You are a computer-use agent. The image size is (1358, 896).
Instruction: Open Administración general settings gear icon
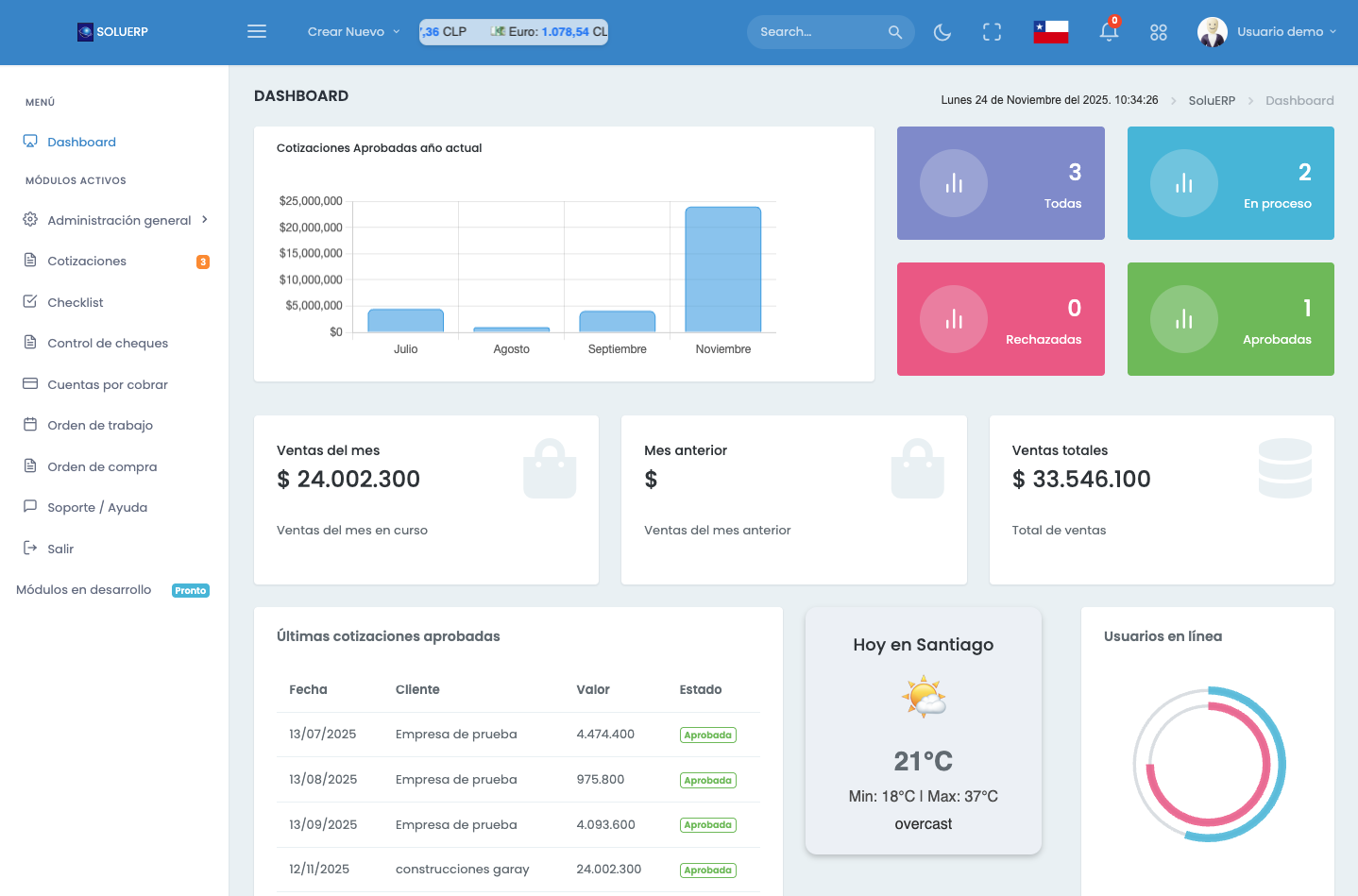[28, 219]
